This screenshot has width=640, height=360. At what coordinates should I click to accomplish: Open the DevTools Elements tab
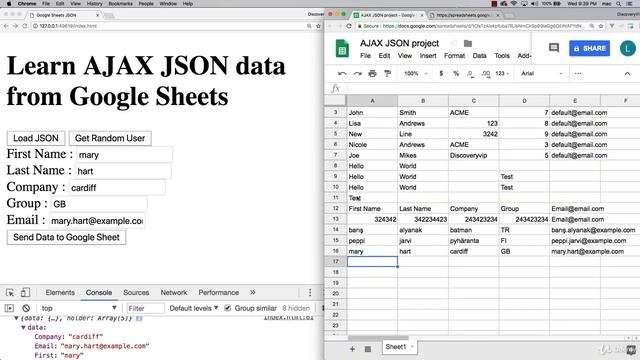60,293
